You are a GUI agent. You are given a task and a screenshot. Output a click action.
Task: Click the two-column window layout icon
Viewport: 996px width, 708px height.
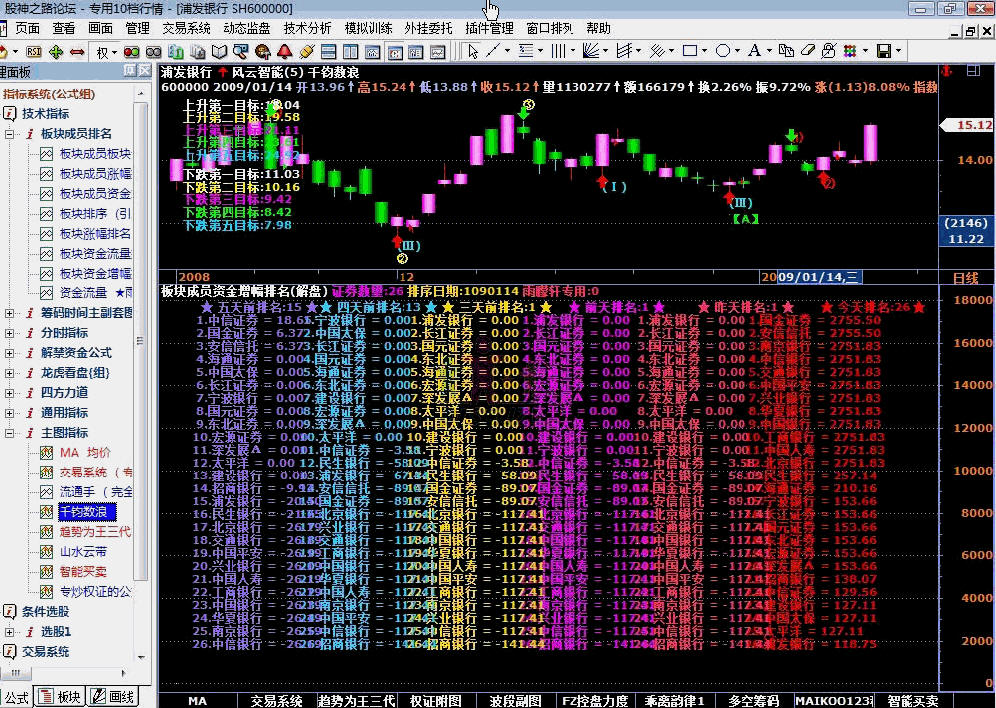pyautogui.click(x=350, y=52)
